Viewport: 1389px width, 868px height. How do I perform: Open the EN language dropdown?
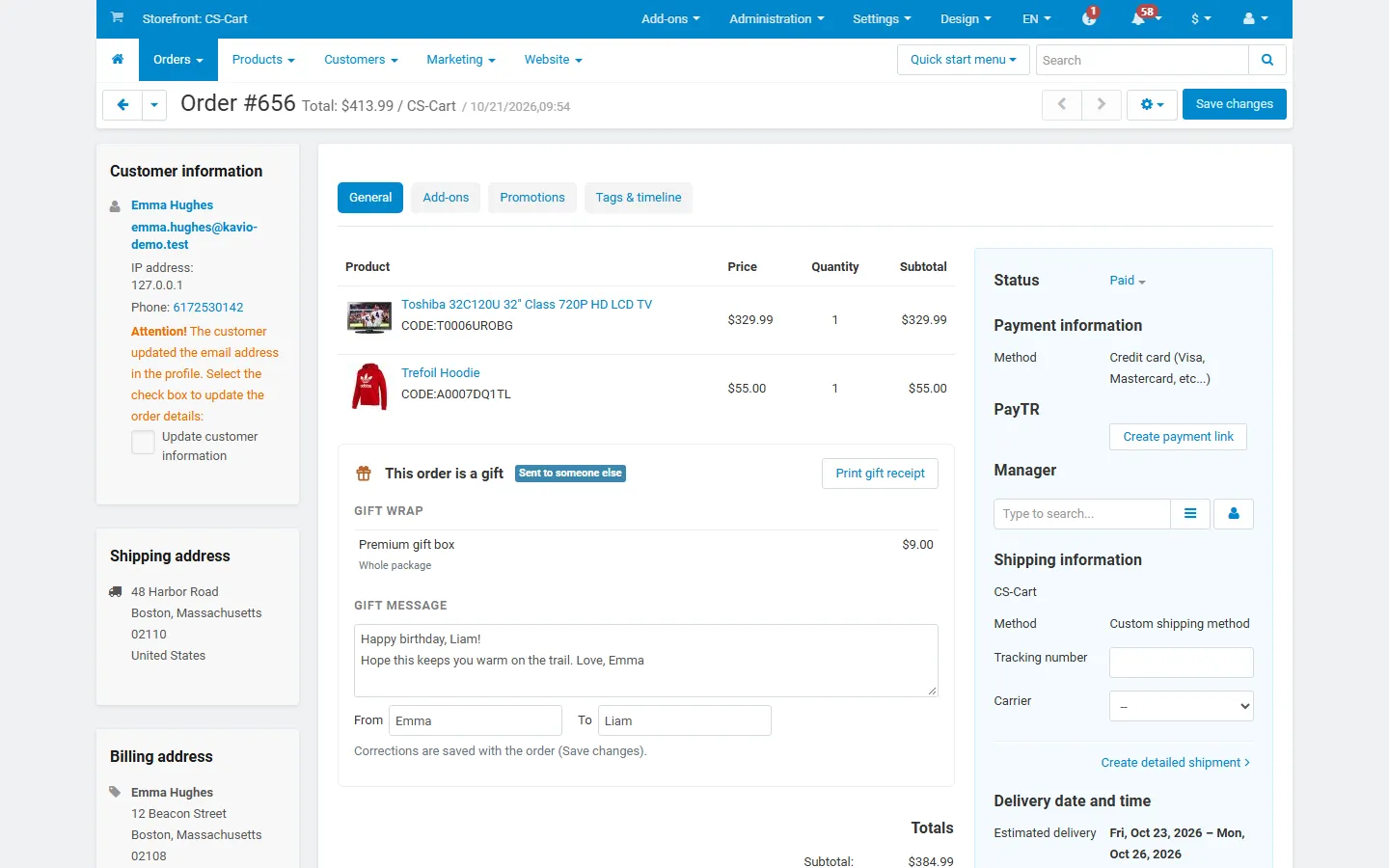(1037, 18)
